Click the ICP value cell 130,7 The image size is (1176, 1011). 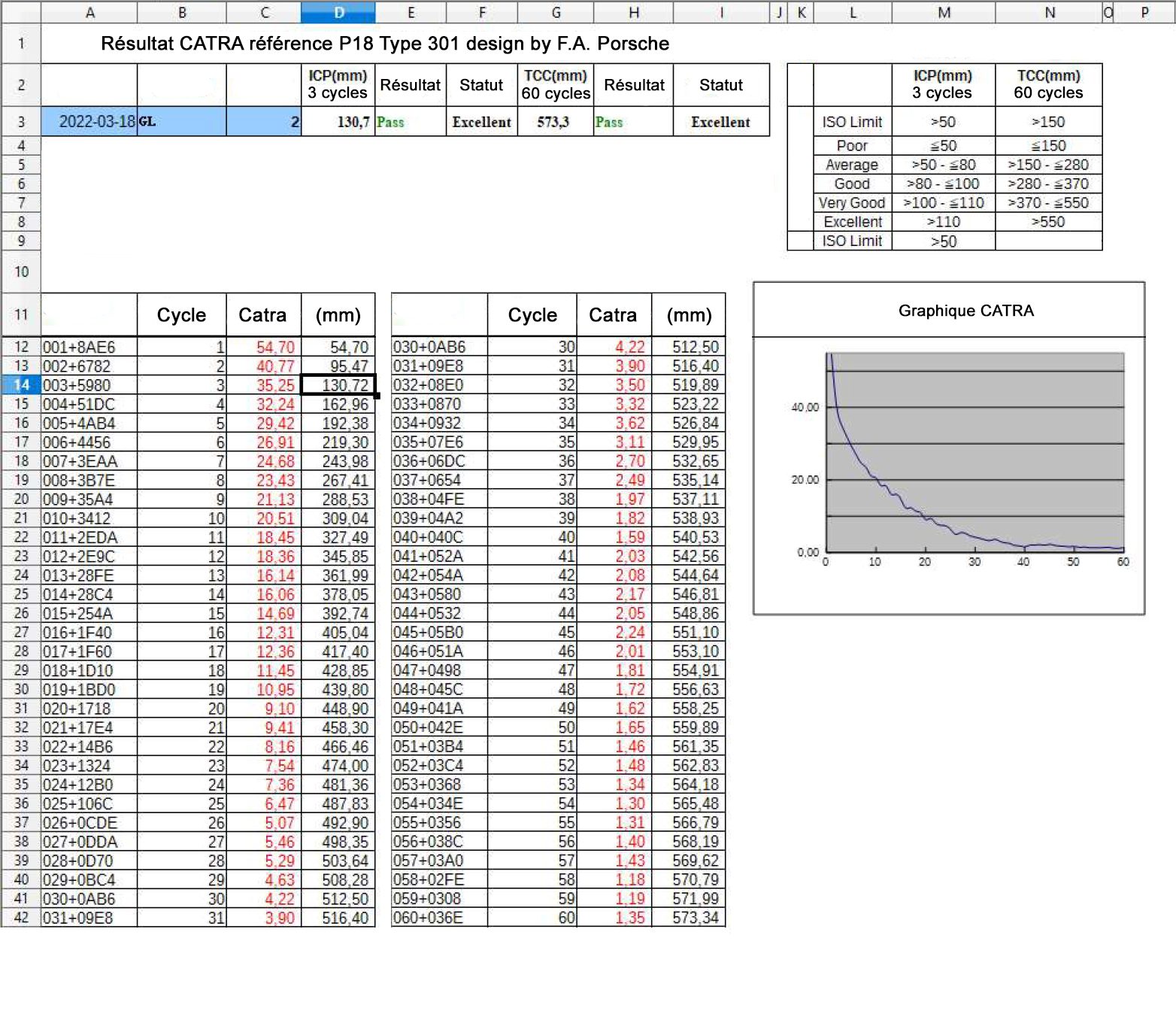[338, 122]
